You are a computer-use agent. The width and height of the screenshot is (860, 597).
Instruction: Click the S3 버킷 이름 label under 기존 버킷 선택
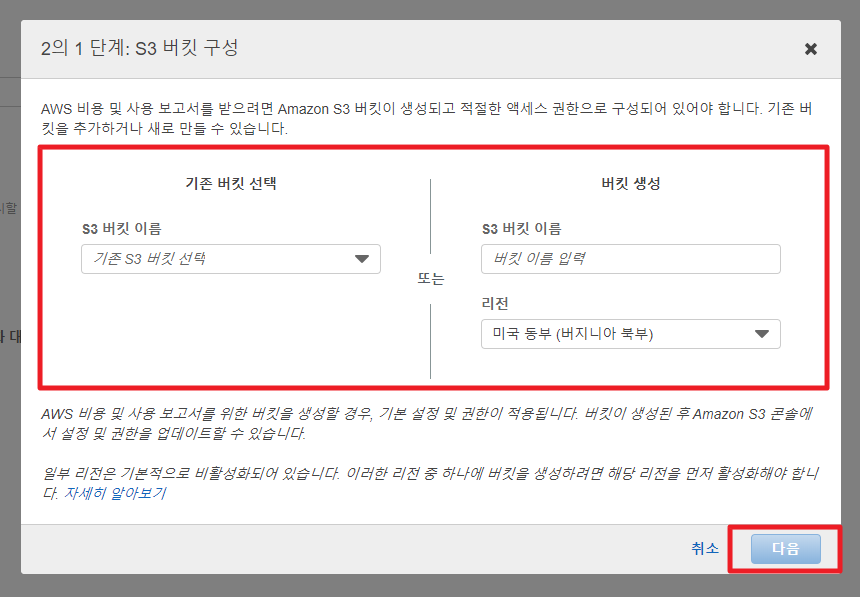(121, 229)
